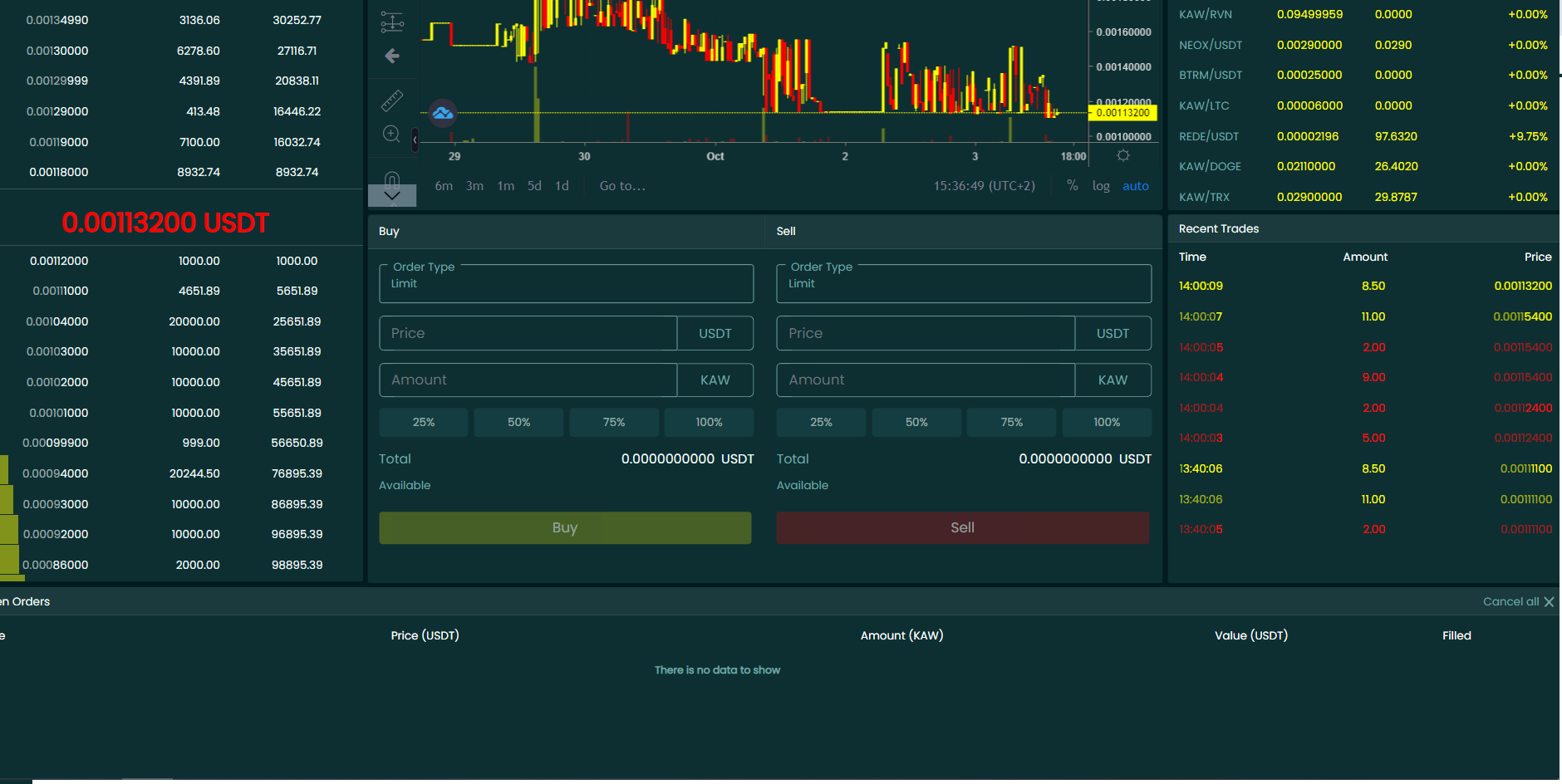Click the Cancel all X icon

coord(1549,601)
